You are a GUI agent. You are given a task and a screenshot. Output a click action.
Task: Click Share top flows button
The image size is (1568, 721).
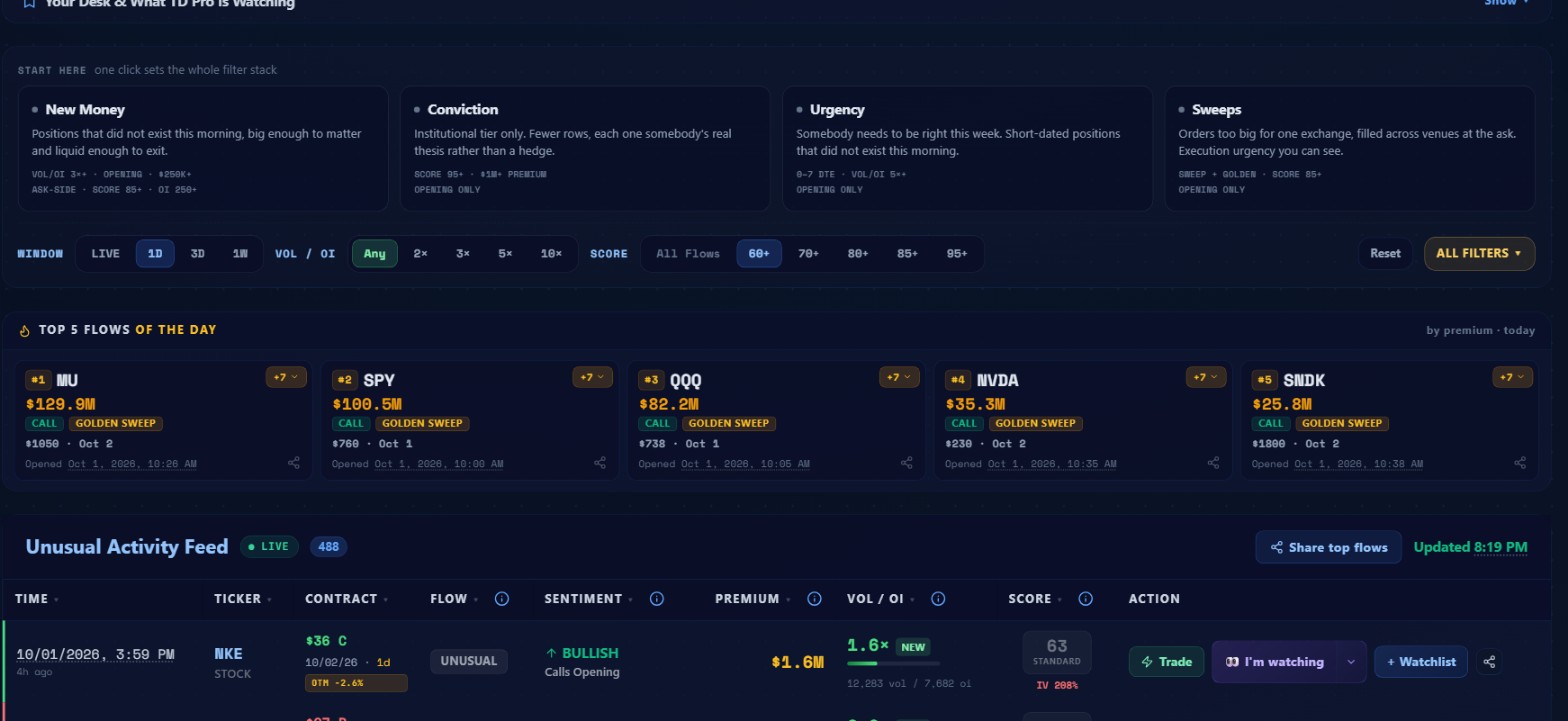[x=1329, y=547]
